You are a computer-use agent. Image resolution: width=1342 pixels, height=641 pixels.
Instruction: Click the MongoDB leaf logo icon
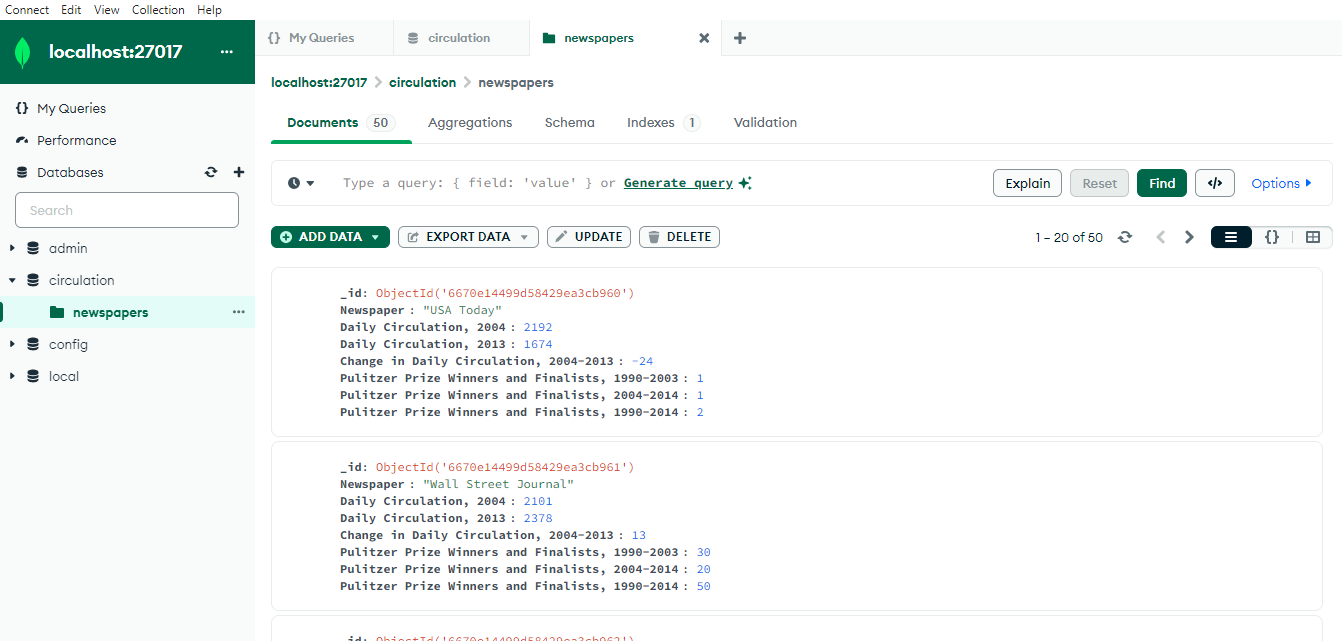[x=23, y=52]
